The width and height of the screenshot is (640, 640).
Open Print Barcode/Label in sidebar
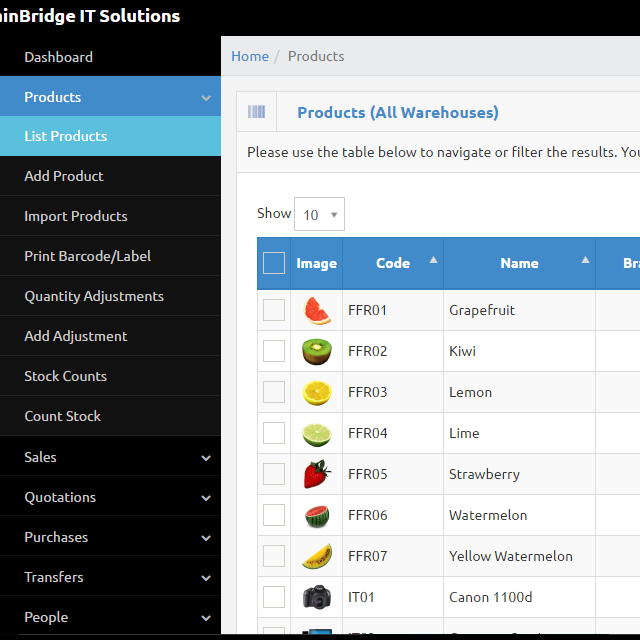110,256
